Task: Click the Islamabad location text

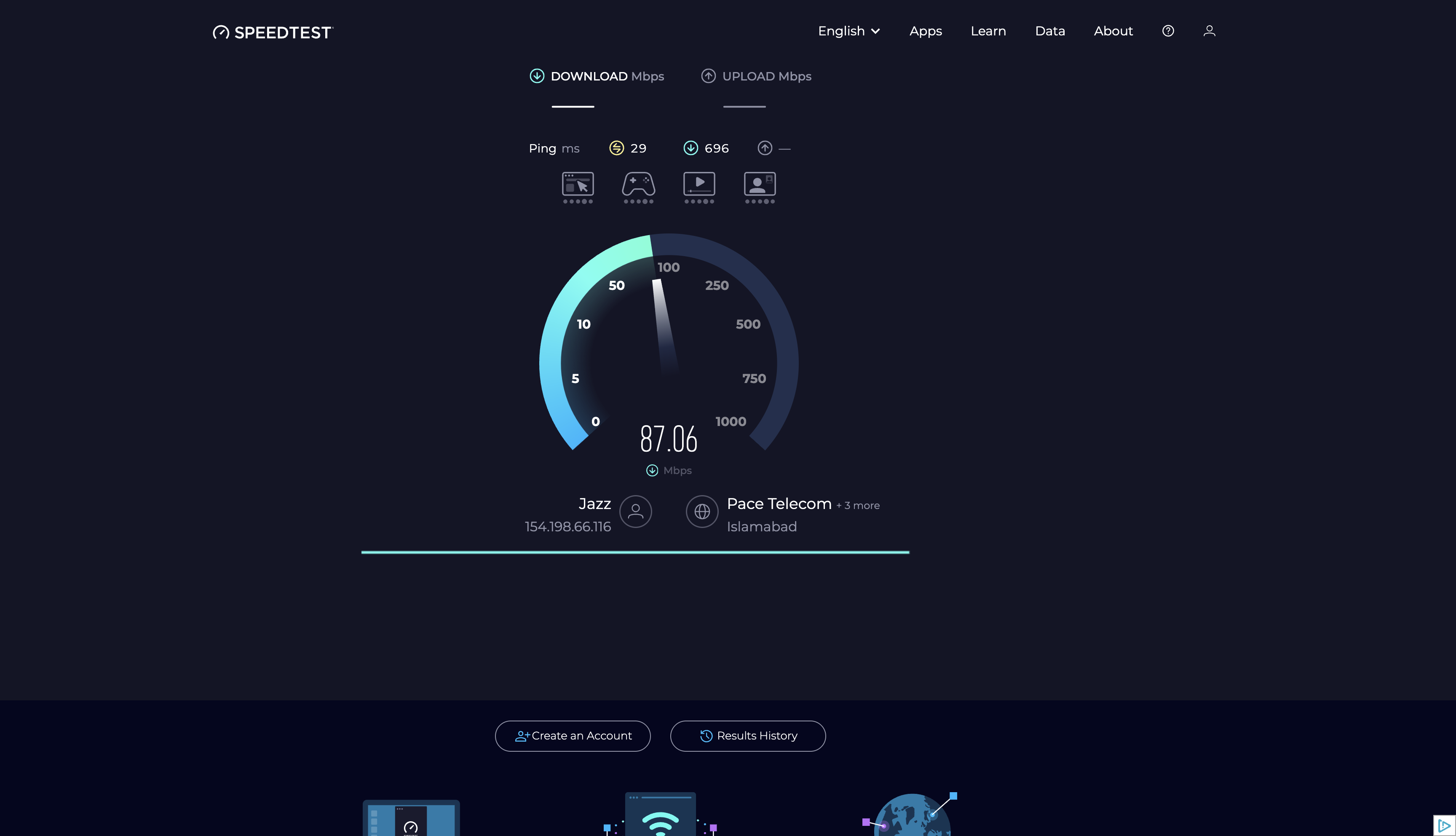Action: 762,527
